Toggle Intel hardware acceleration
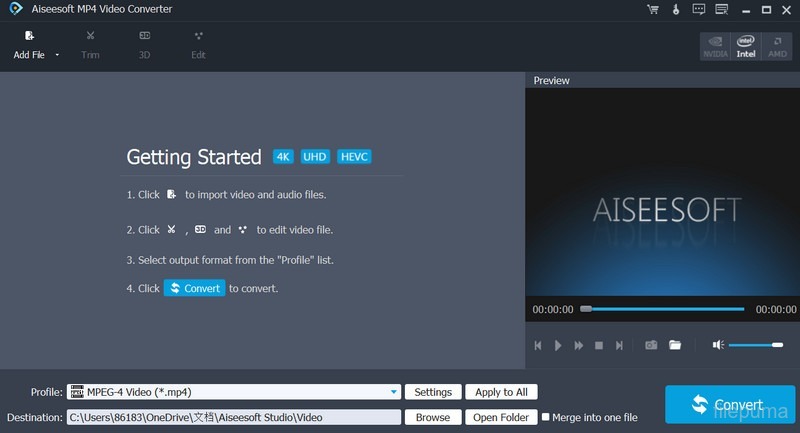The height and width of the screenshot is (433, 800). coord(746,47)
